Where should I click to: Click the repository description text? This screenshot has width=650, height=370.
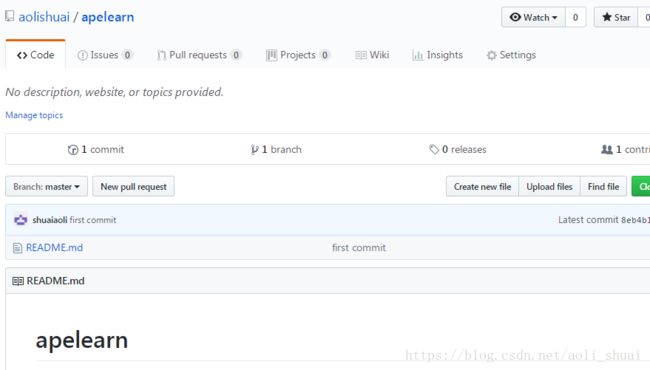[114, 92]
